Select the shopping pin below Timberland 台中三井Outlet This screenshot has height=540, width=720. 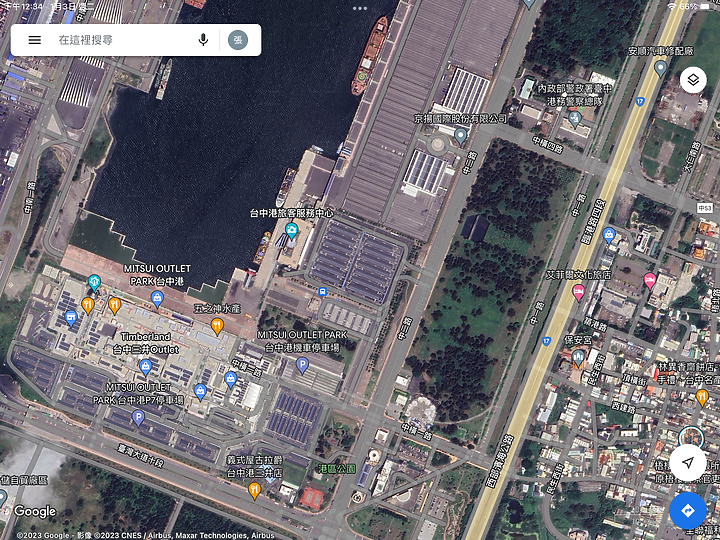click(x=145, y=367)
